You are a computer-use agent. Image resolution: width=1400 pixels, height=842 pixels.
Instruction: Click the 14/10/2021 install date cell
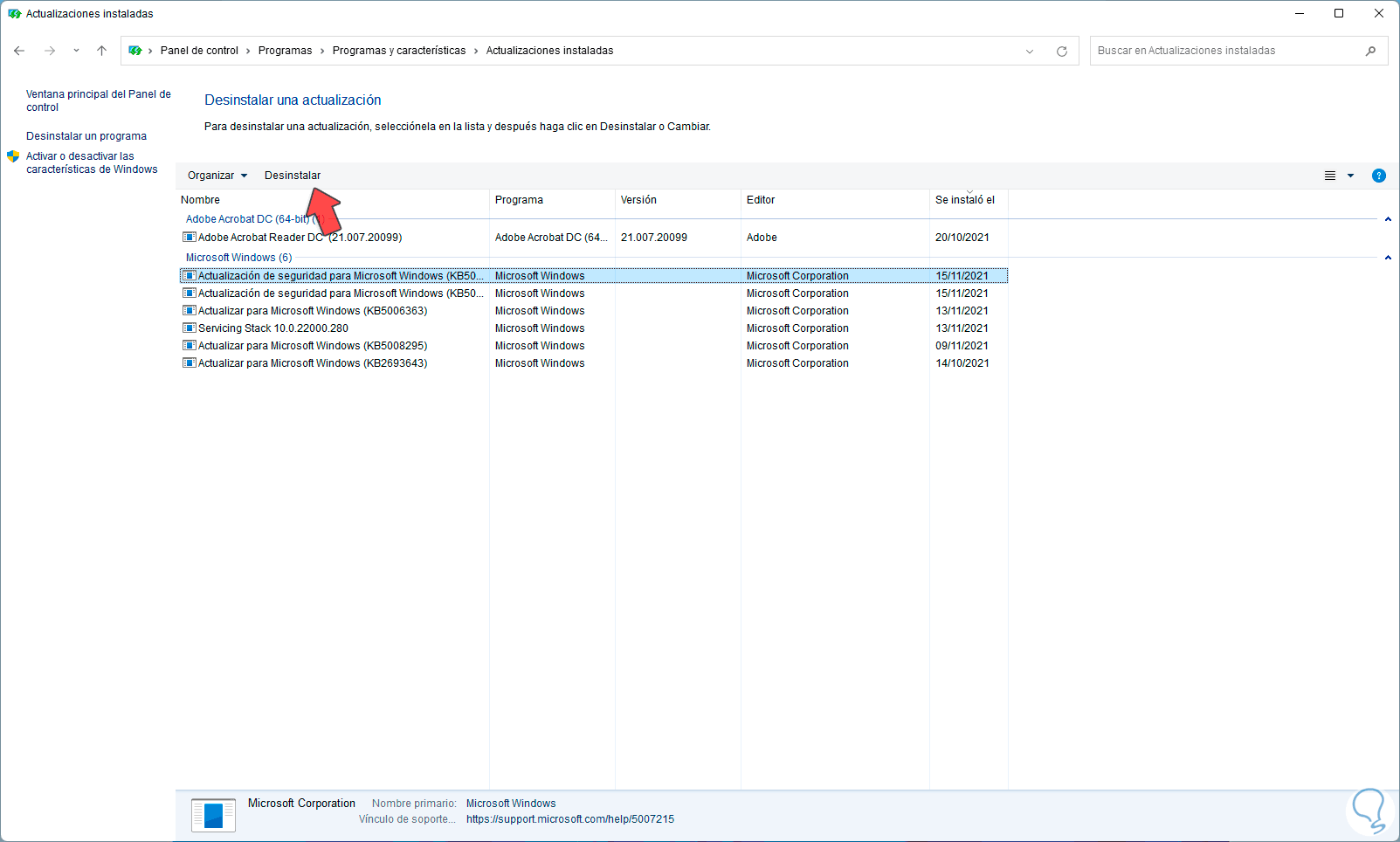pyautogui.click(x=962, y=363)
